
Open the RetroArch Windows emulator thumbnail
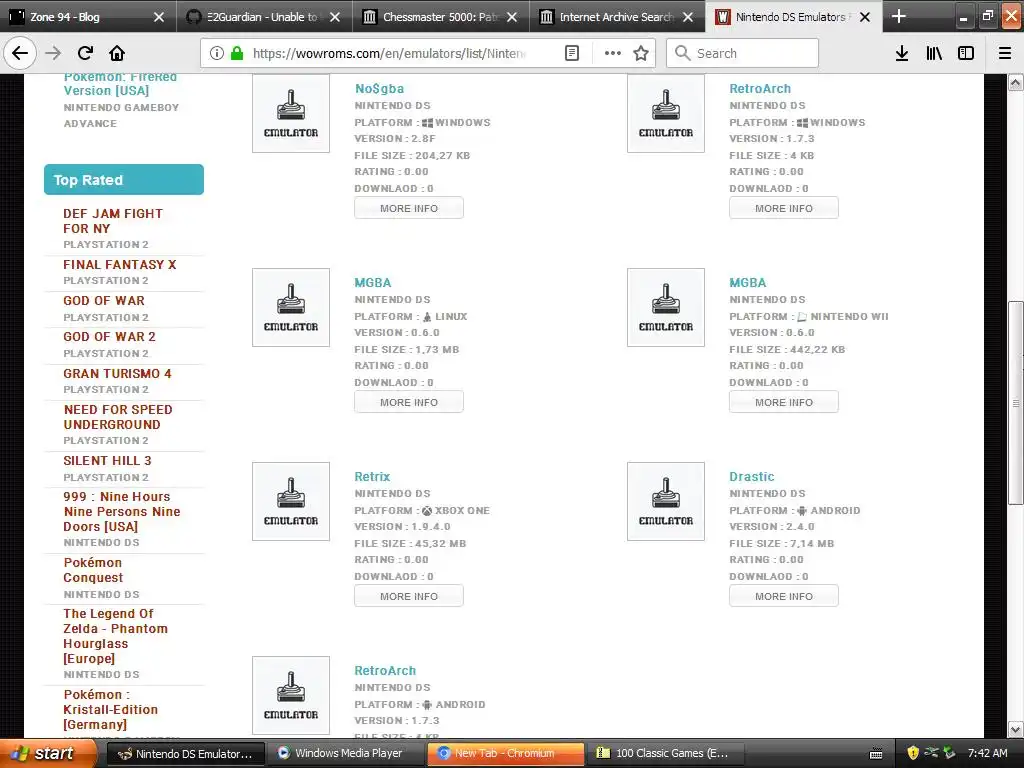pyautogui.click(x=665, y=114)
